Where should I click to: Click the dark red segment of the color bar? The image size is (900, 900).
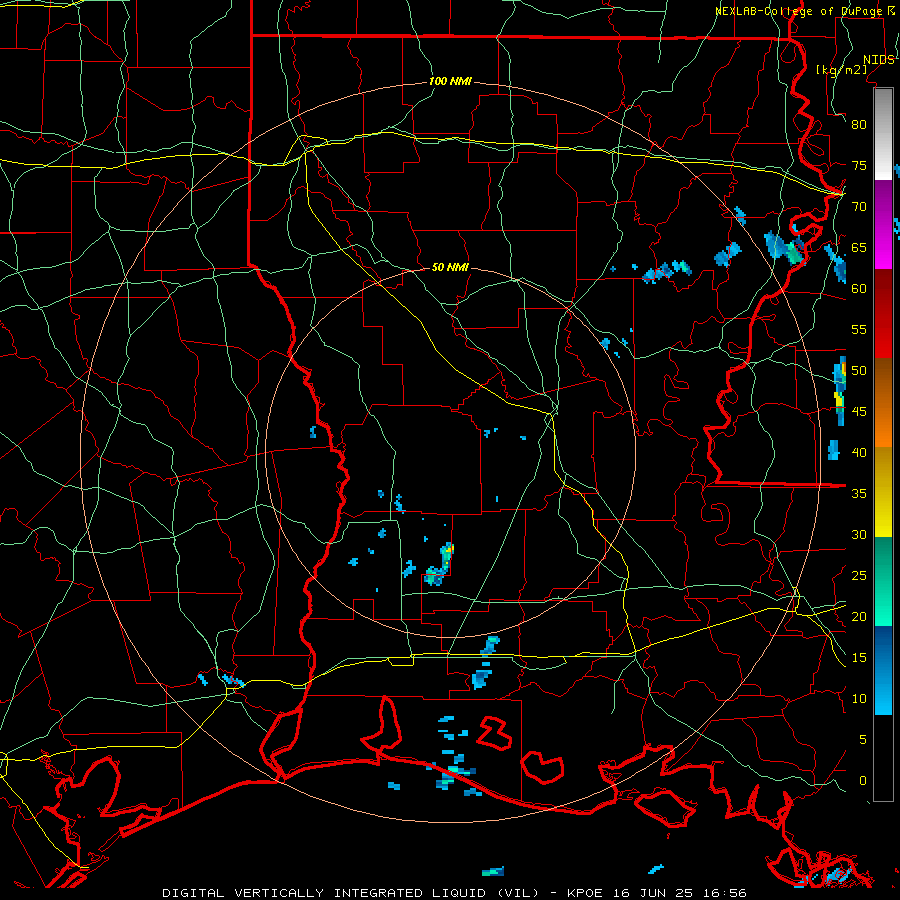883,313
